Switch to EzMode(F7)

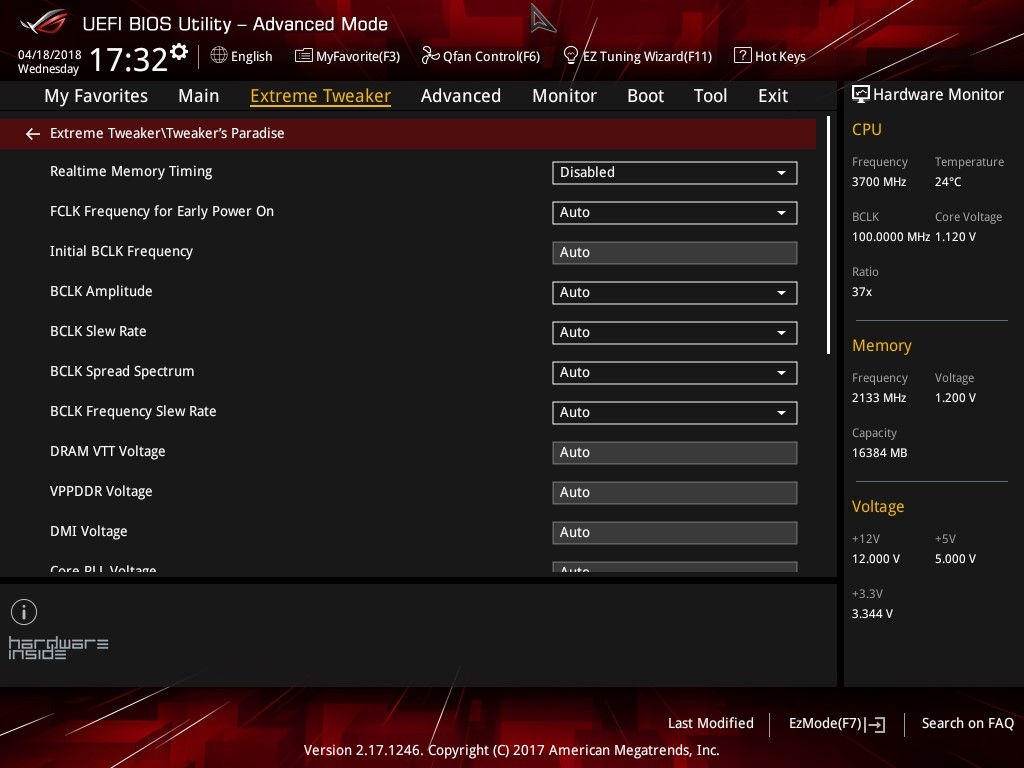(837, 724)
